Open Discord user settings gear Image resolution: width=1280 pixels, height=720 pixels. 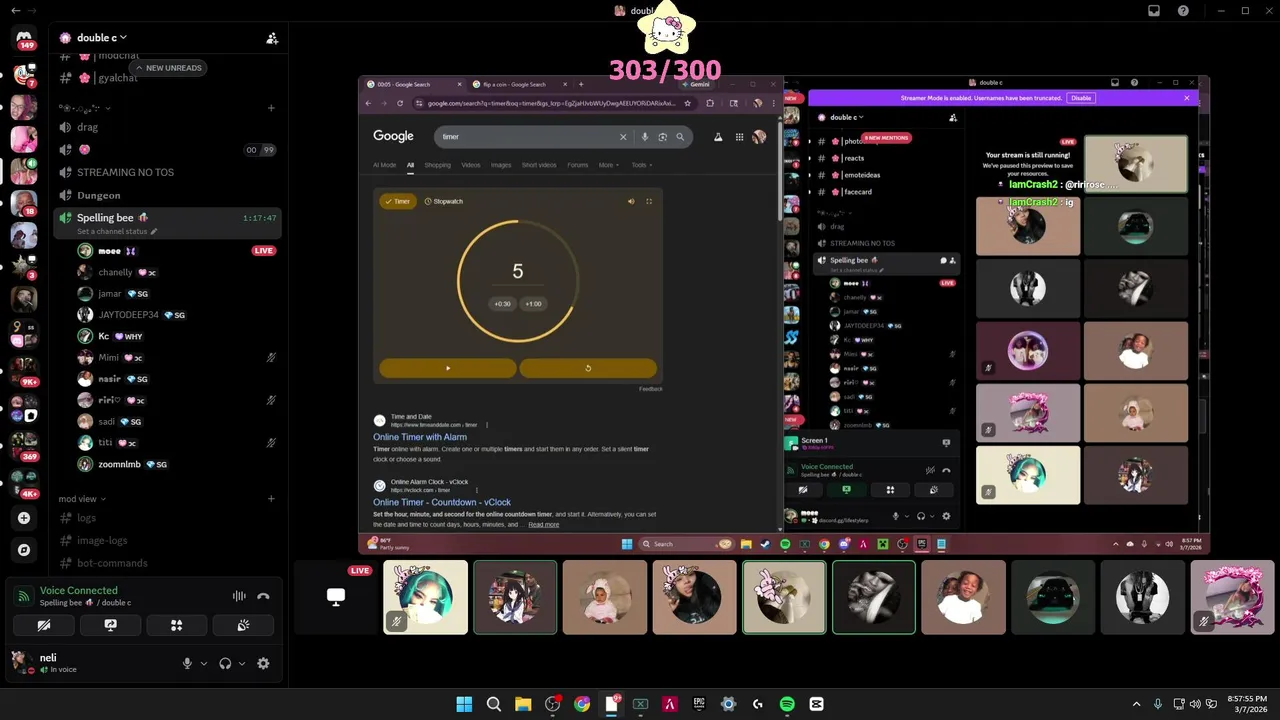pyautogui.click(x=263, y=663)
